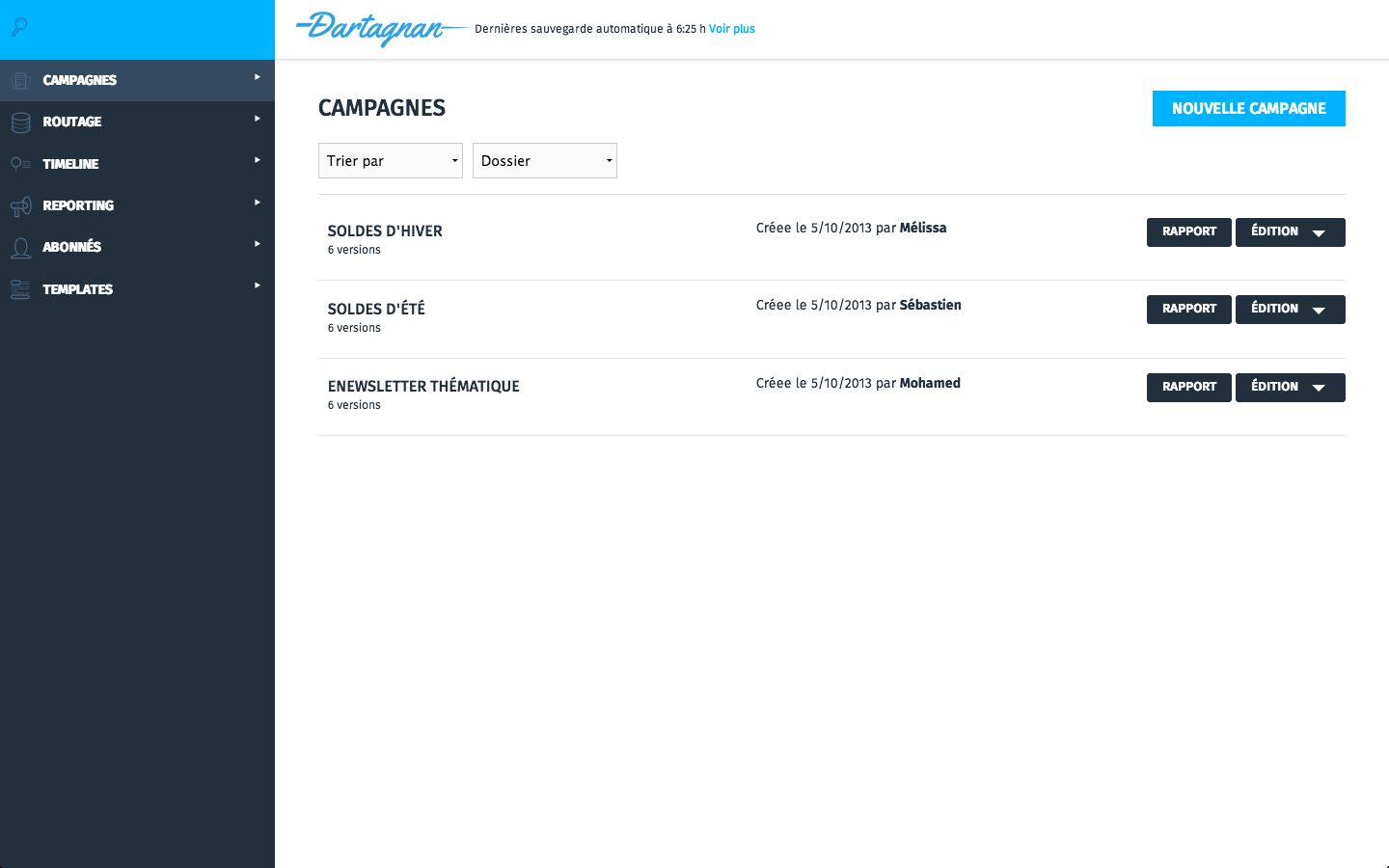Click the Campagnes sidebar icon
This screenshot has width=1389, height=868.
[20, 81]
